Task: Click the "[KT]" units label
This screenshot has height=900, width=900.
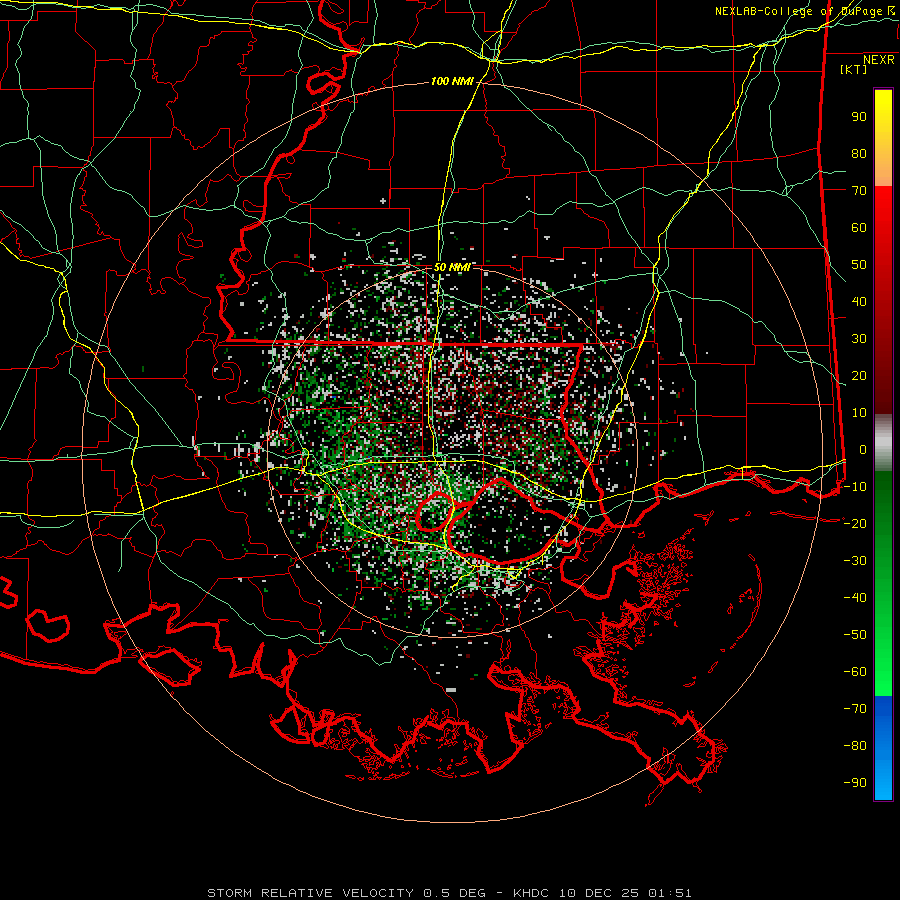Action: tap(854, 69)
